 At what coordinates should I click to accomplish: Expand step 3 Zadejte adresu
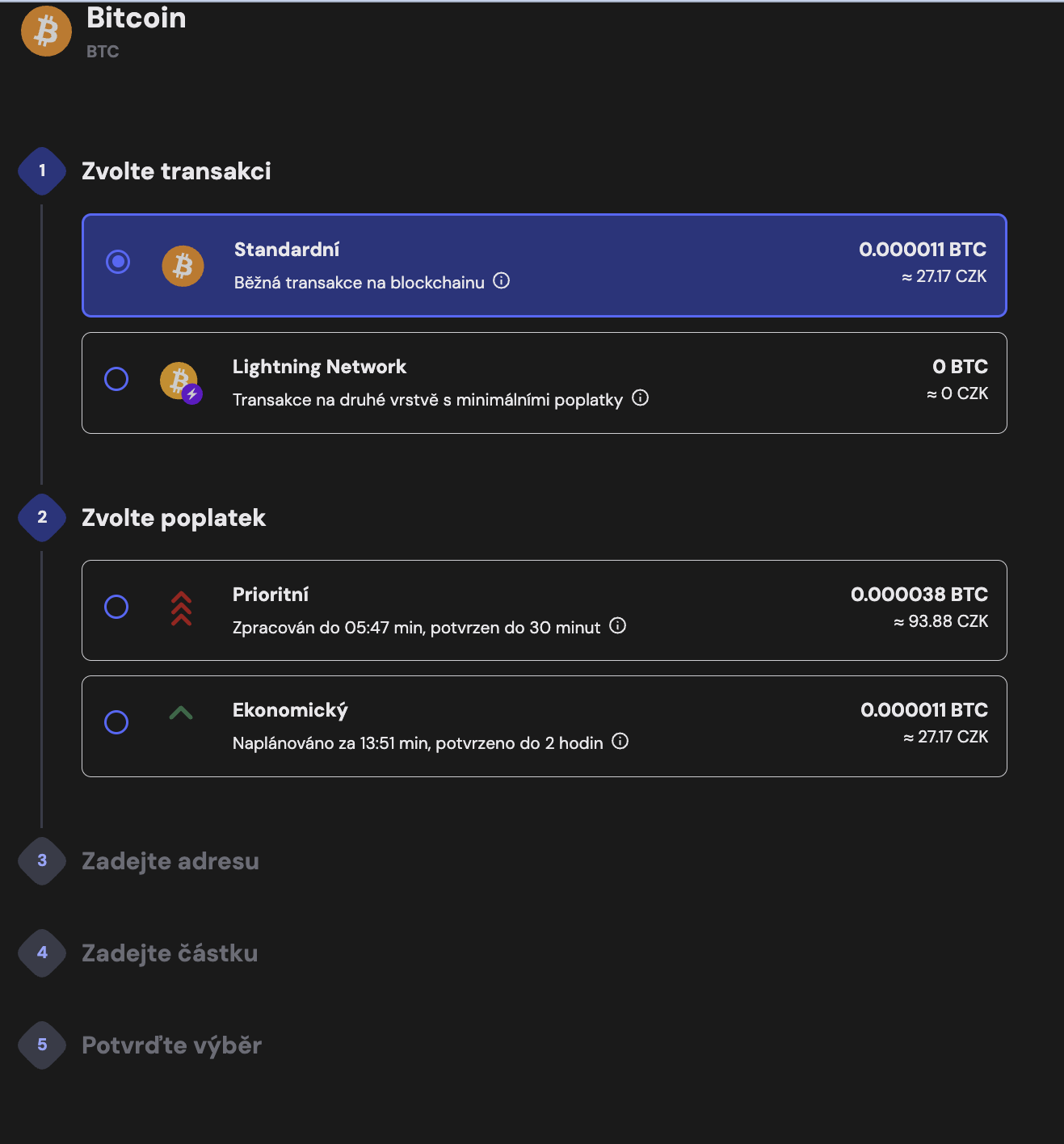[170, 861]
